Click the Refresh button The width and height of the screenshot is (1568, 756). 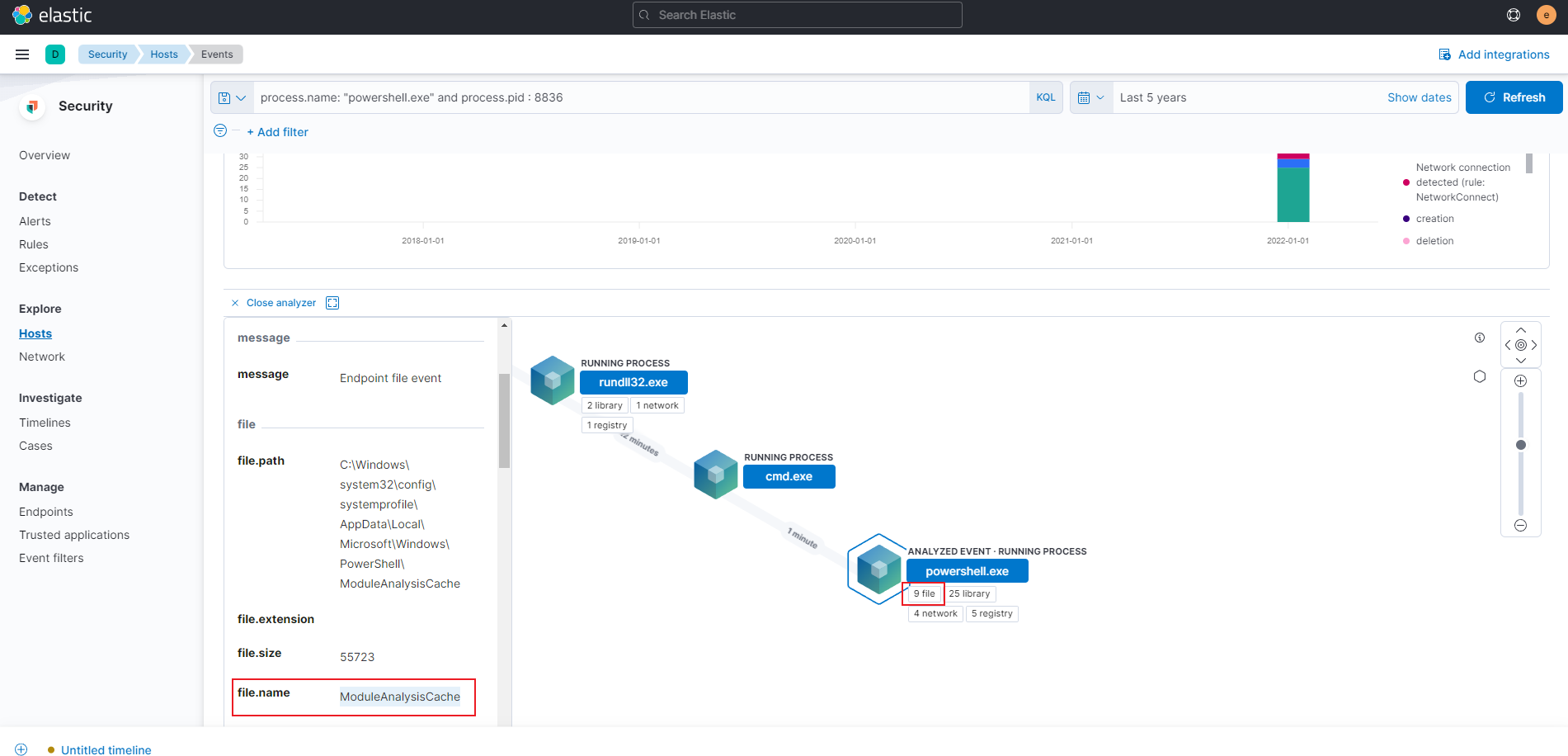click(x=1514, y=97)
